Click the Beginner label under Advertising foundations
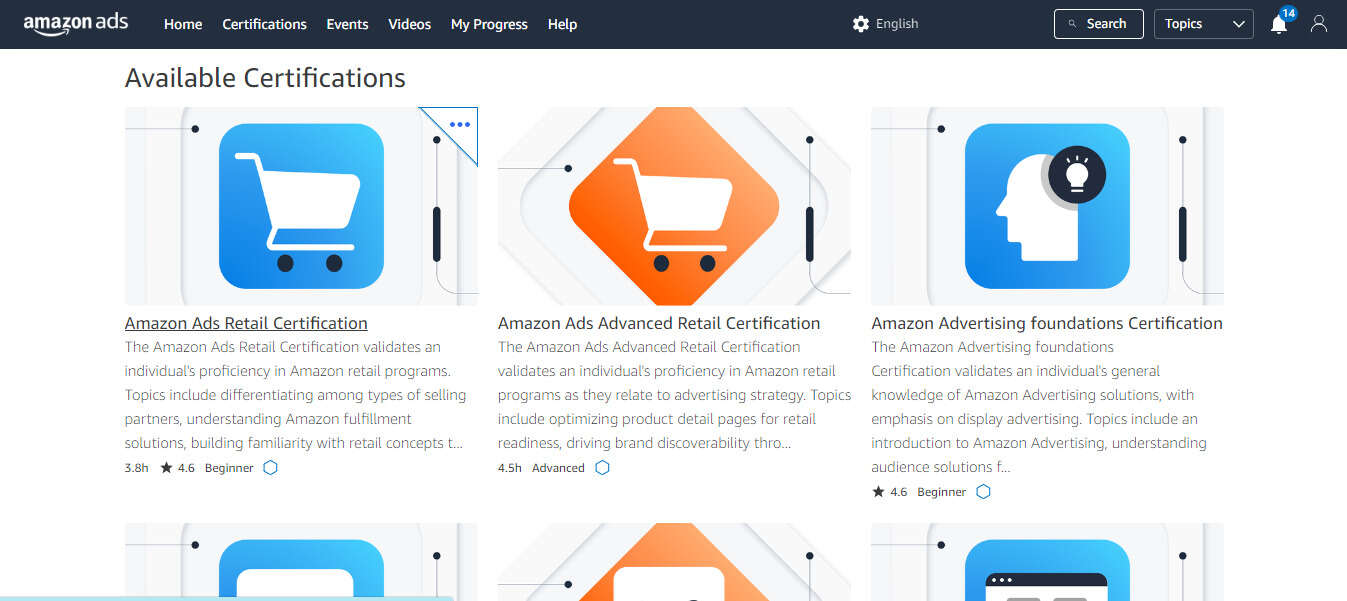Image resolution: width=1347 pixels, height=601 pixels. [942, 492]
